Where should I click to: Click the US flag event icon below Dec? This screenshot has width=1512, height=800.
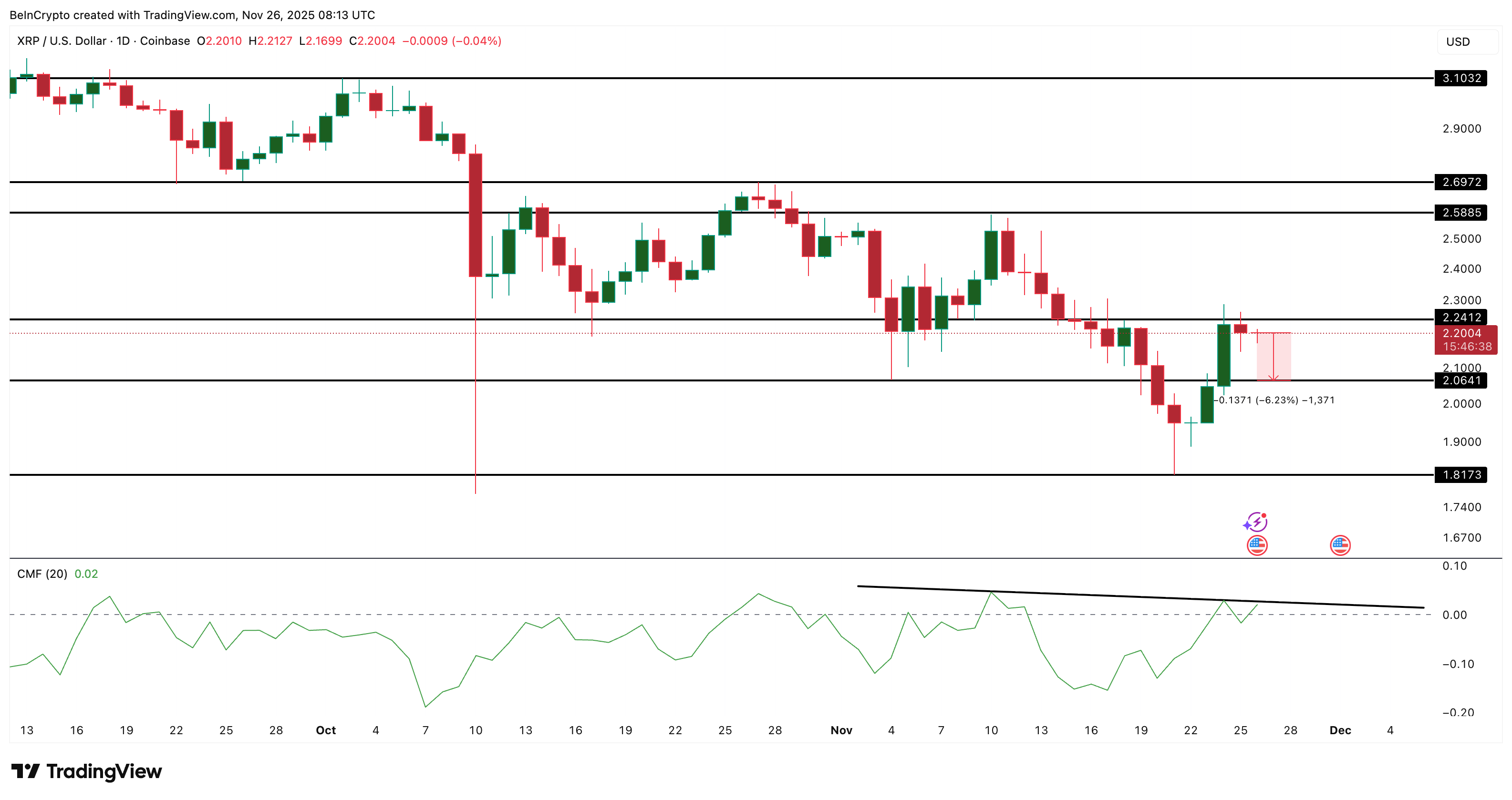pos(1340,545)
